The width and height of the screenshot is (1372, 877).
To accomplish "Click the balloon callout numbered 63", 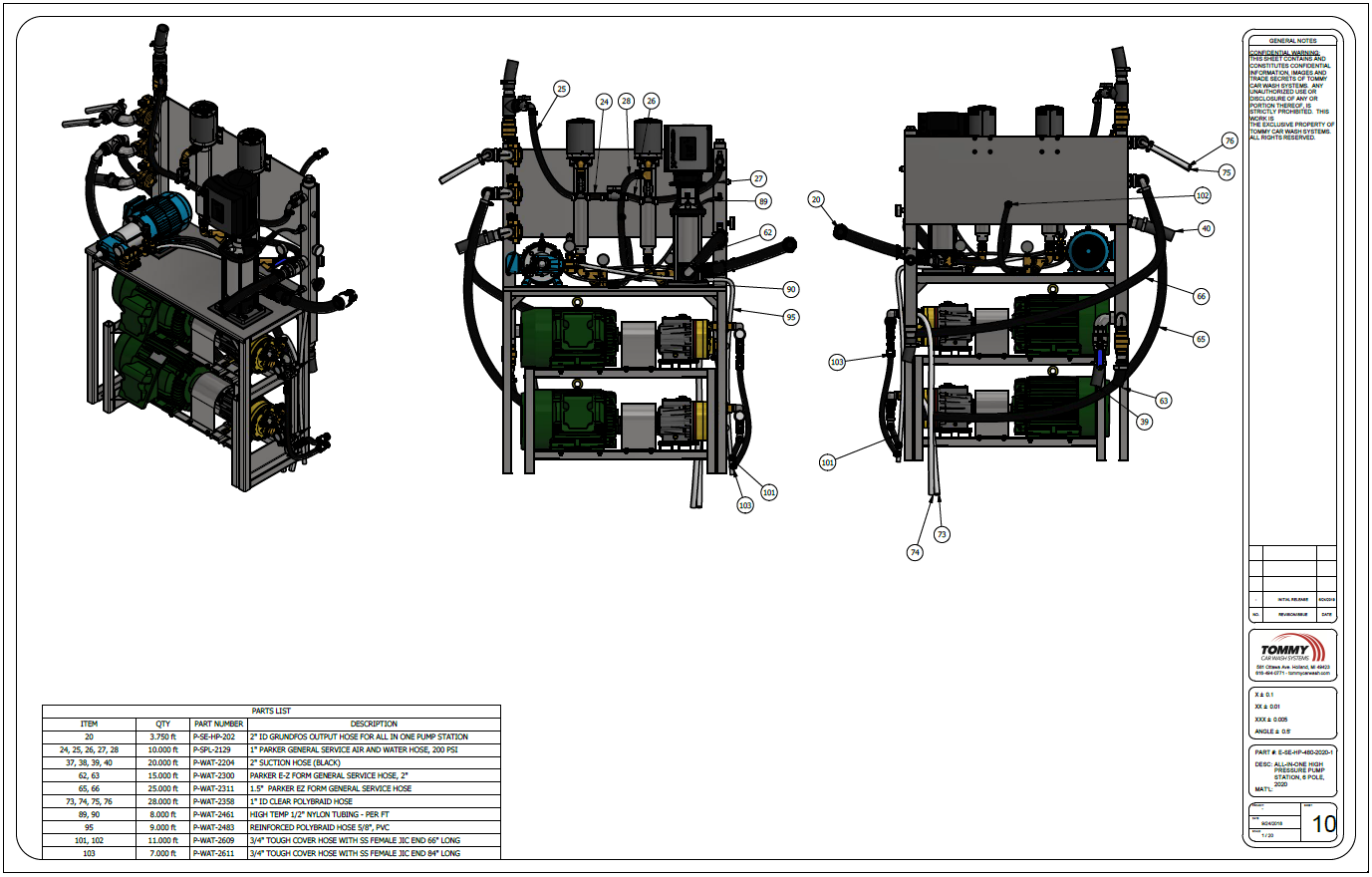I will pyautogui.click(x=1163, y=400).
